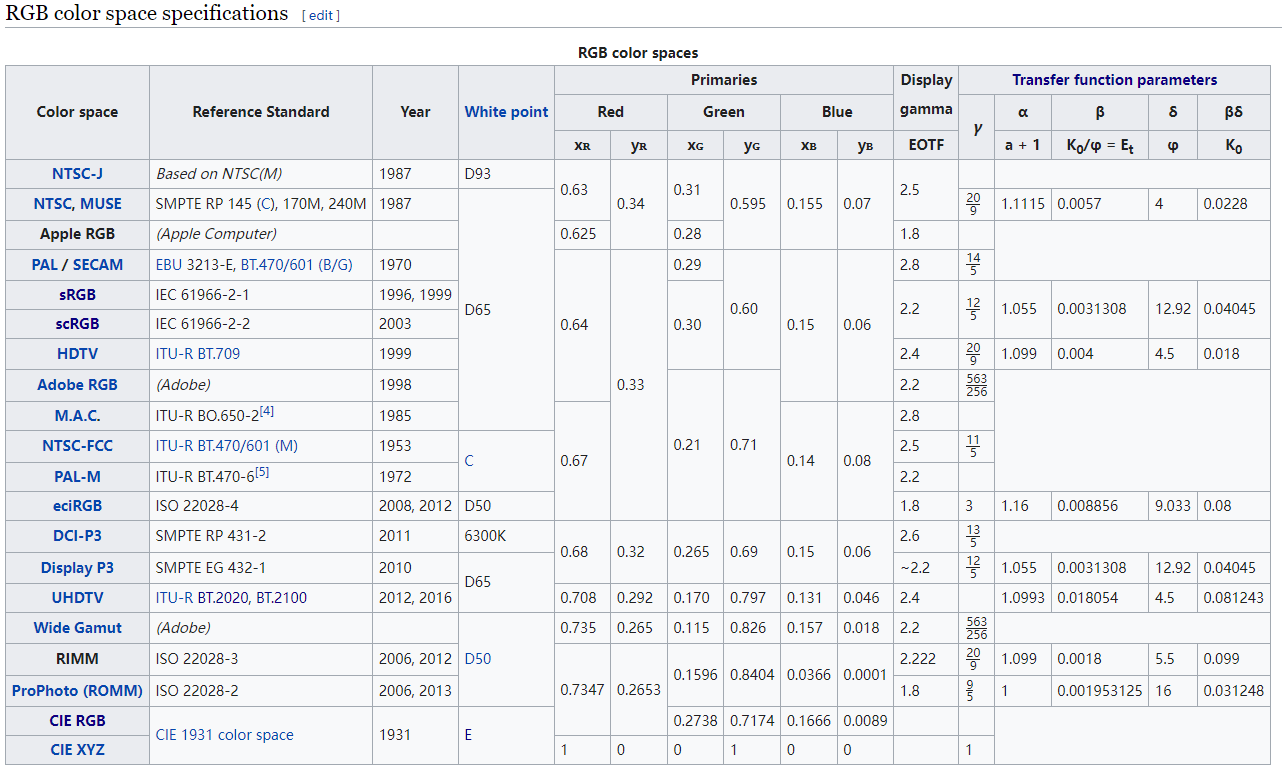Open the Adobe RGB link

(77, 384)
